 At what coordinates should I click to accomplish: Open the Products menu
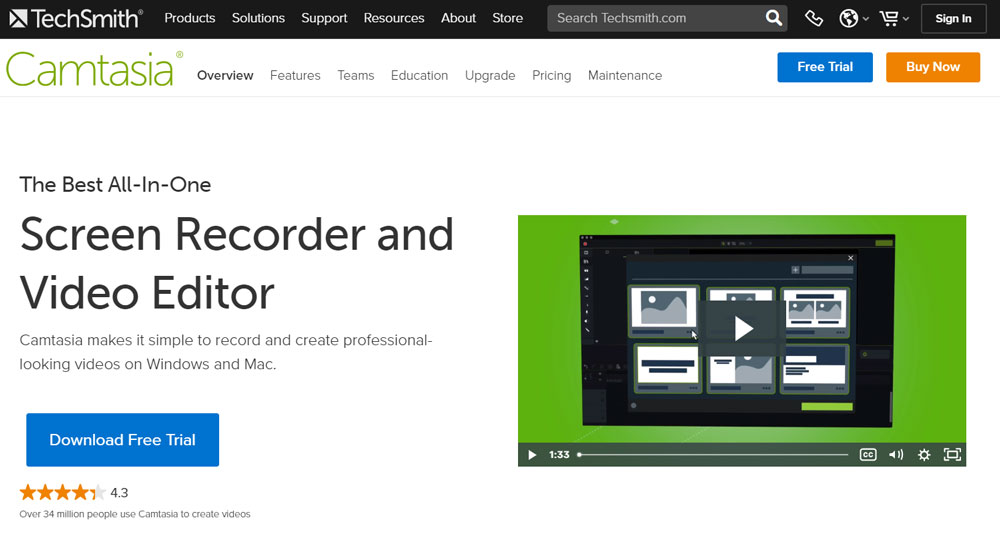189,18
